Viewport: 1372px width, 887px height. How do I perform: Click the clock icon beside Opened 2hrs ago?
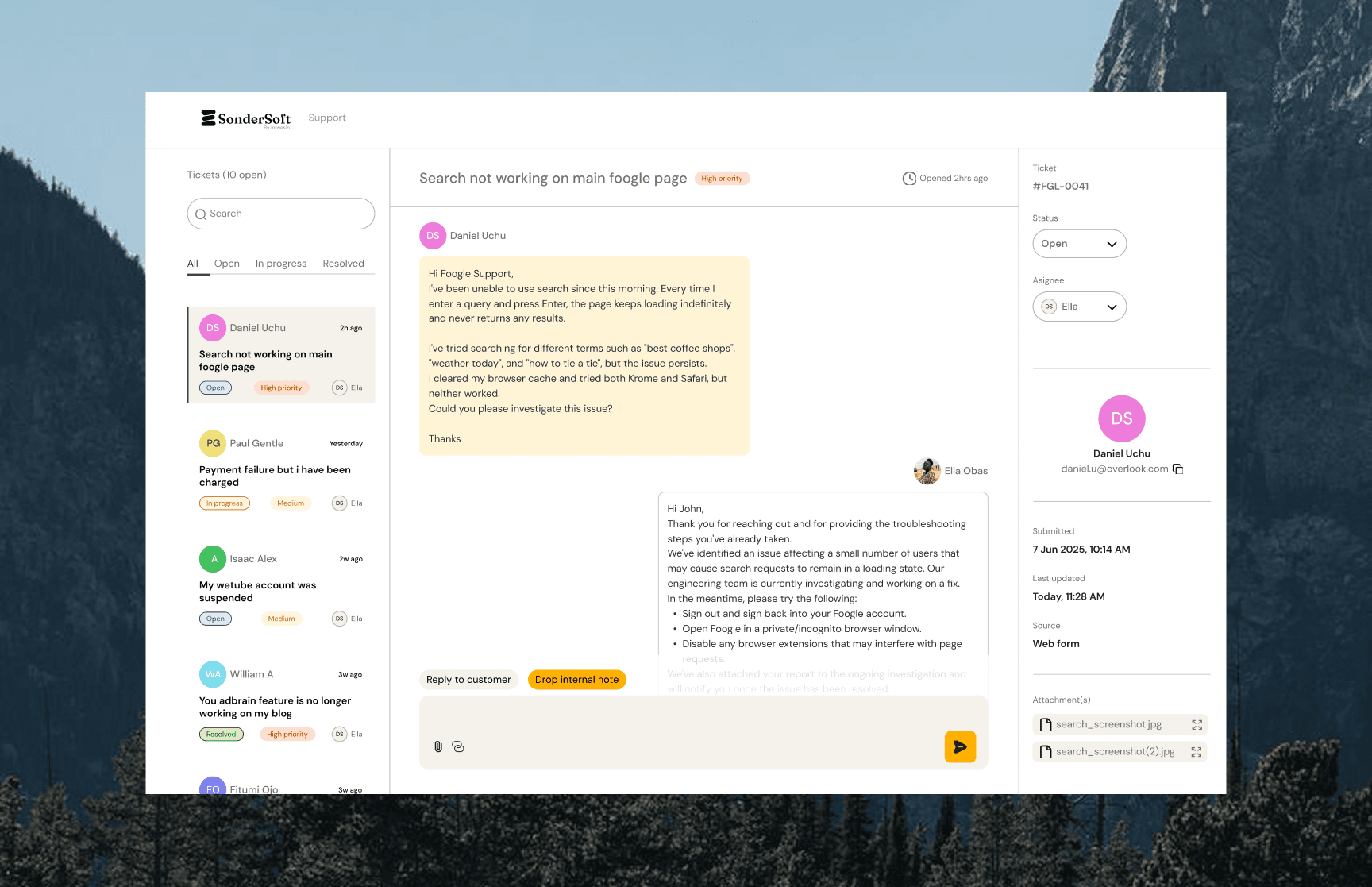pos(909,179)
